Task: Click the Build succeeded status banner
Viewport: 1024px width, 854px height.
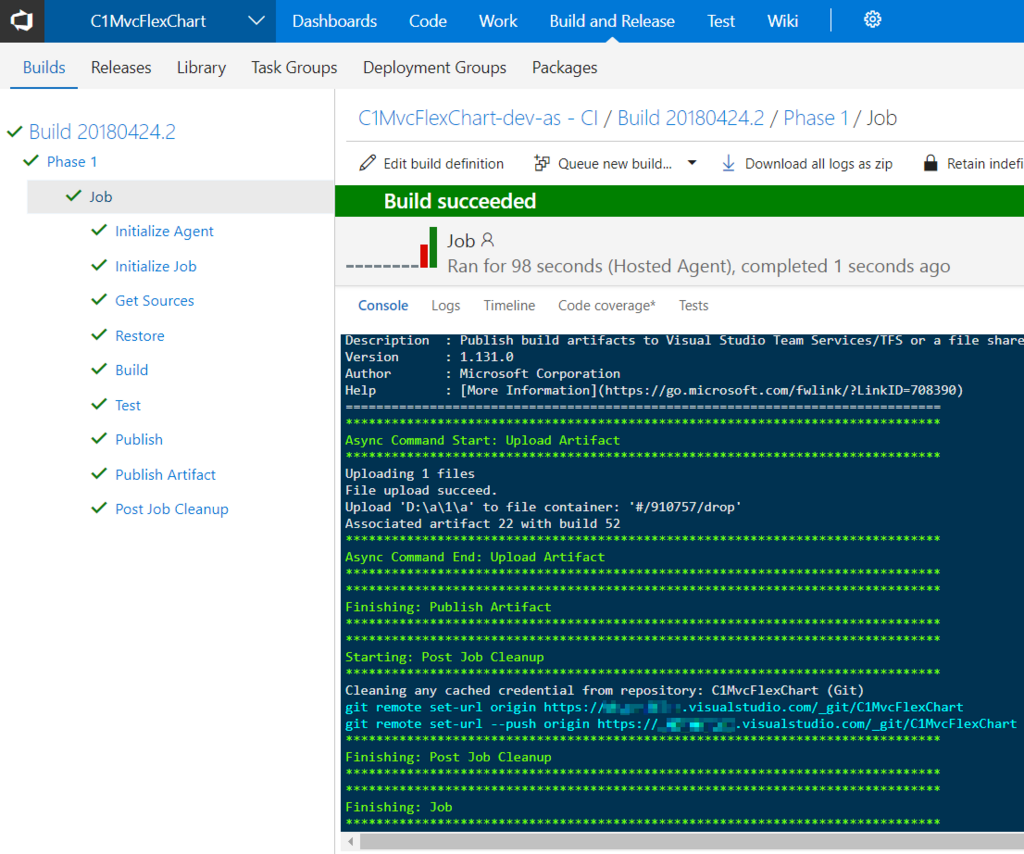Action: click(x=679, y=201)
